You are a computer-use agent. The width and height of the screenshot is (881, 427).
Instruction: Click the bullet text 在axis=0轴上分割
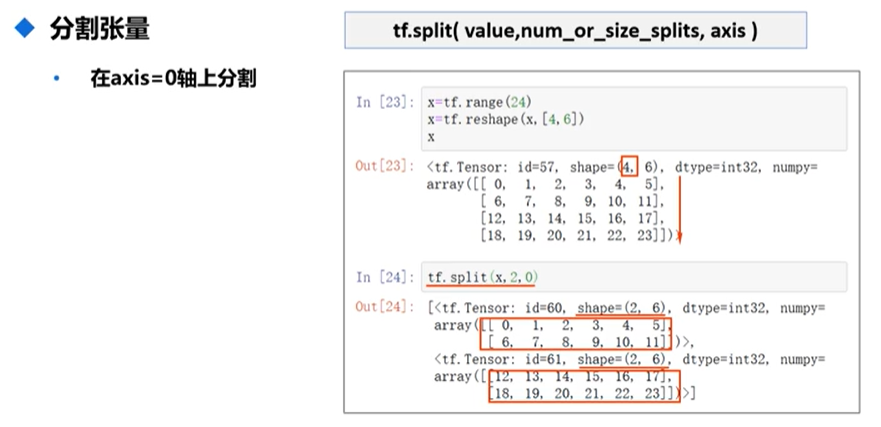click(173, 78)
